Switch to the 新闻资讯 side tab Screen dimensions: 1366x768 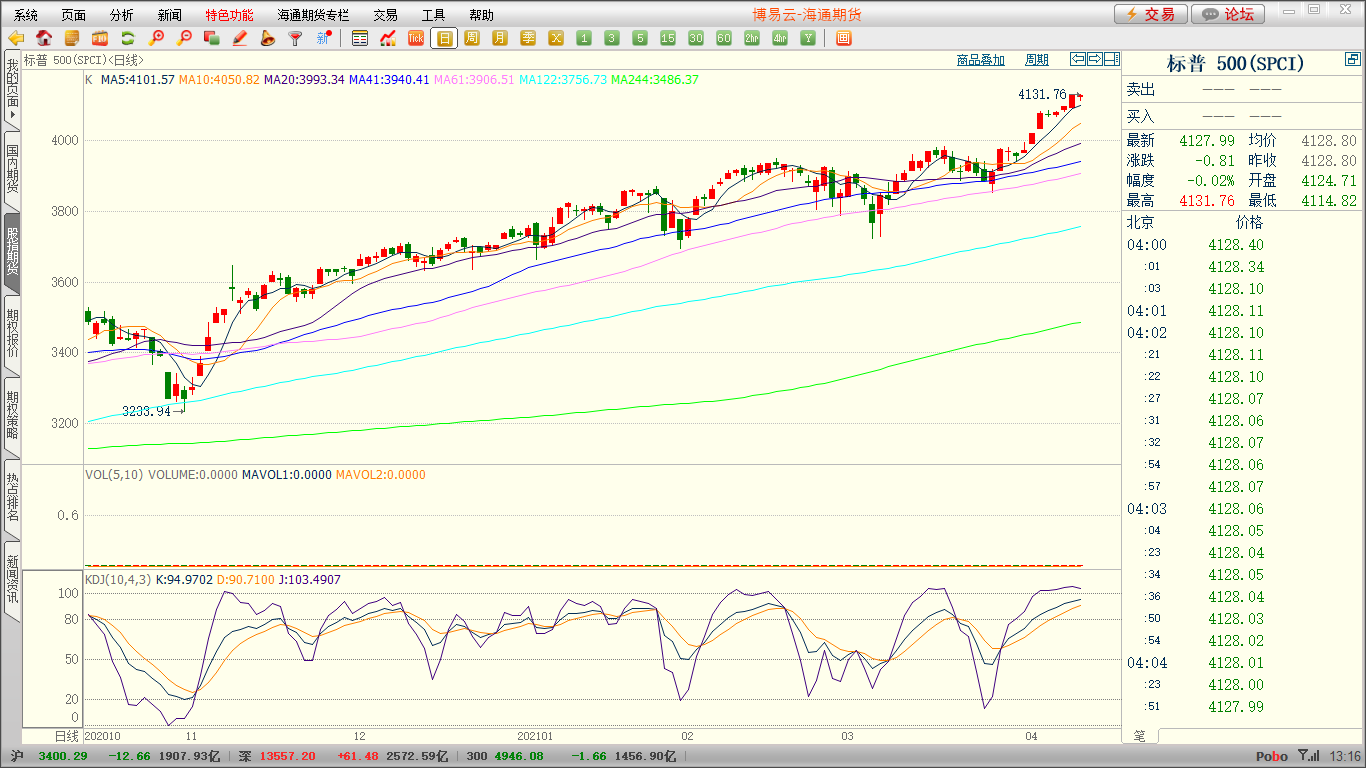click(12, 580)
